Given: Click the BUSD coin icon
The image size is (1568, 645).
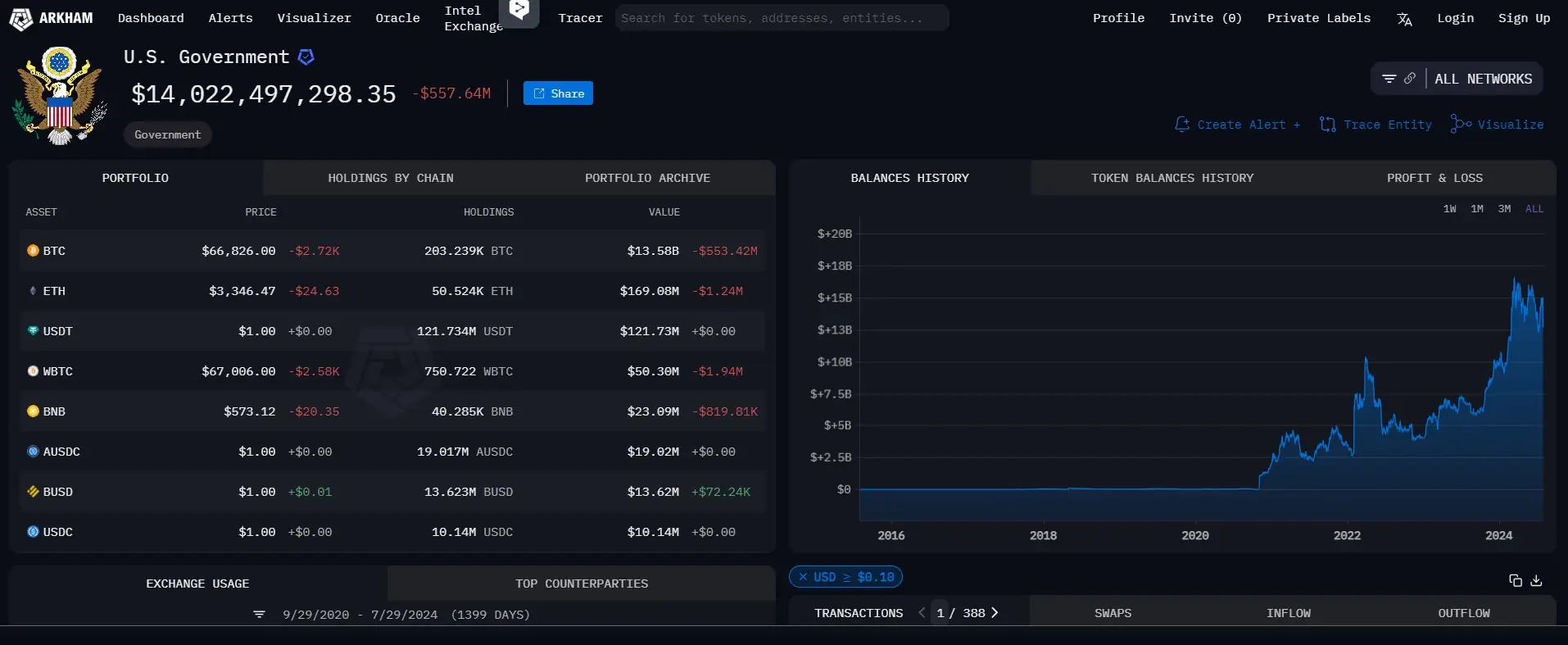Looking at the screenshot, I should click(33, 492).
